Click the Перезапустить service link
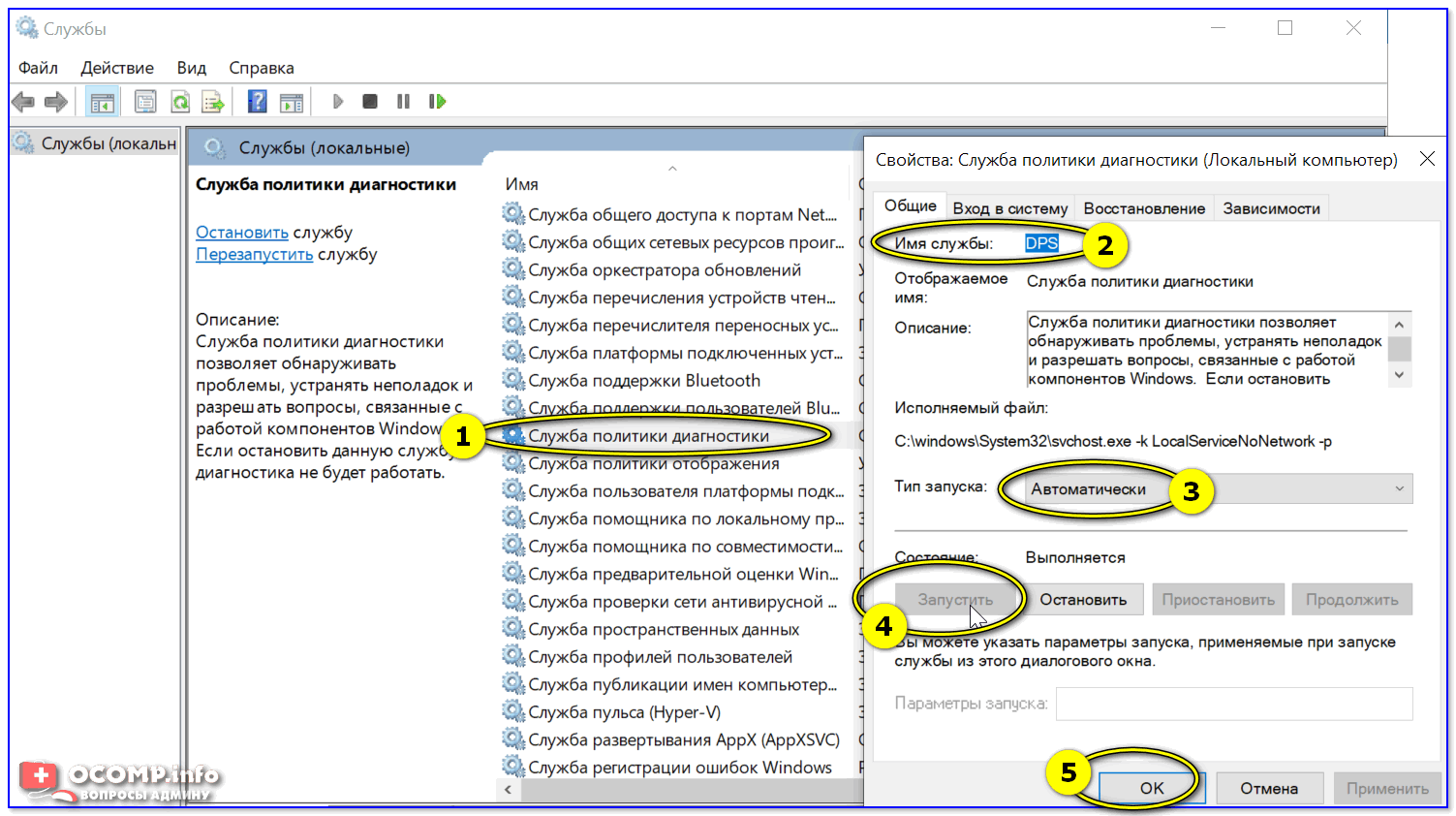This screenshot has height=816, width=1456. pyautogui.click(x=254, y=254)
